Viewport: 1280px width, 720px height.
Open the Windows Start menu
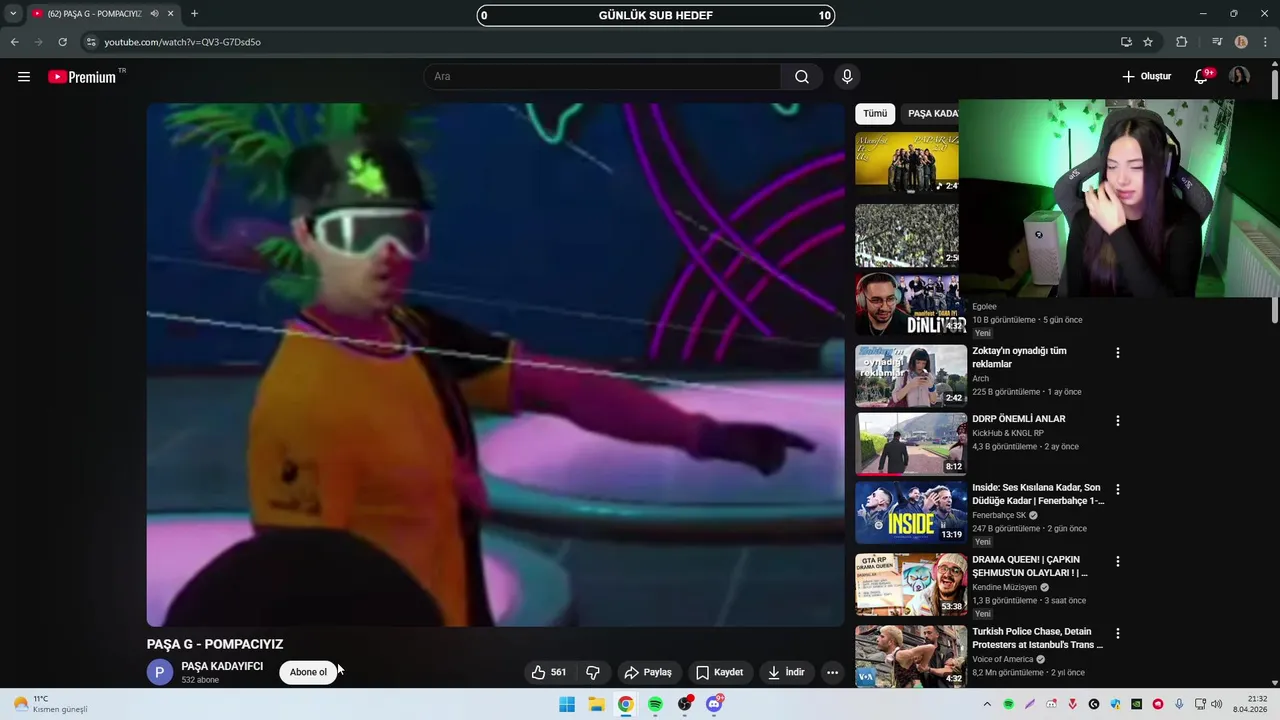(567, 704)
